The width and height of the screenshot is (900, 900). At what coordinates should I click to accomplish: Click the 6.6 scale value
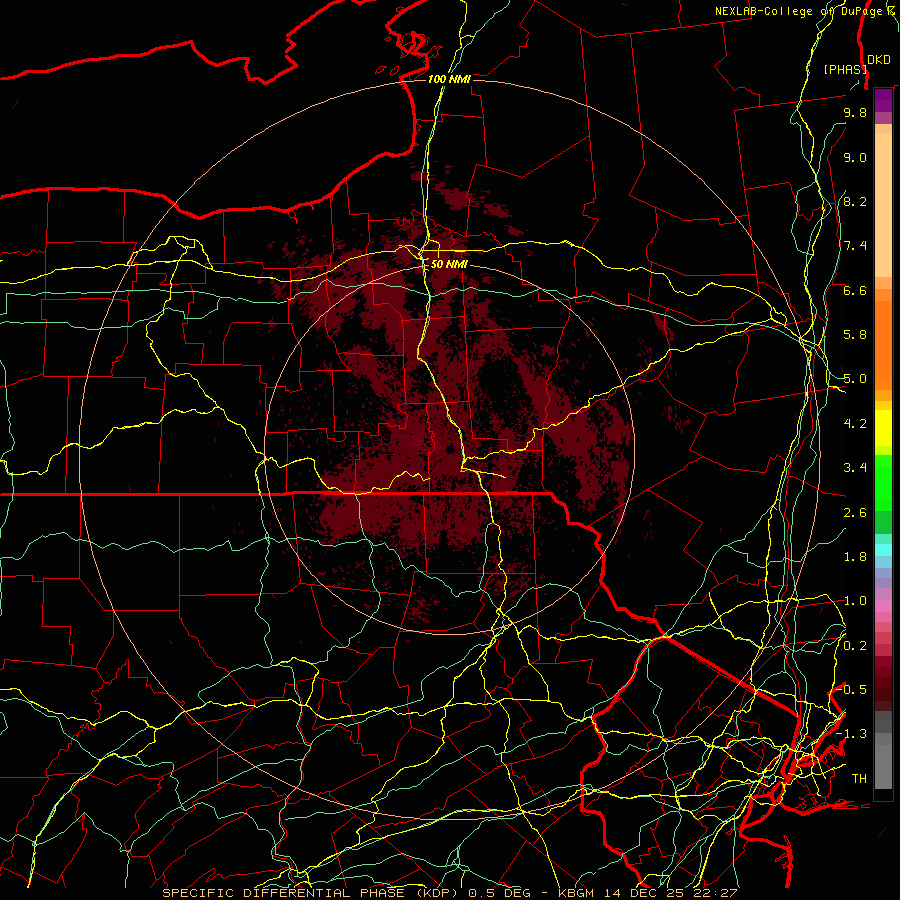[855, 290]
